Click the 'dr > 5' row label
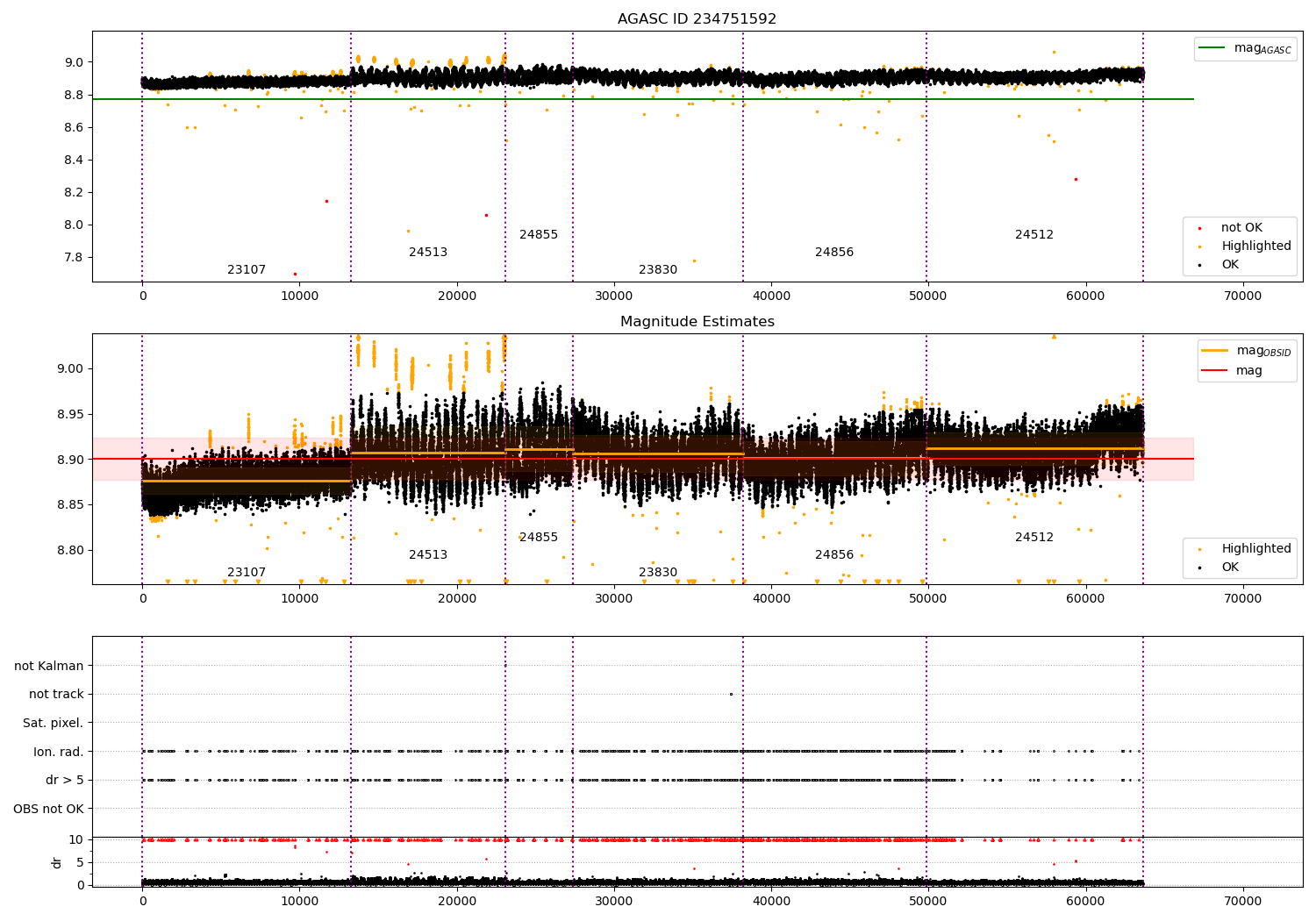The image size is (1316, 921). (x=65, y=781)
